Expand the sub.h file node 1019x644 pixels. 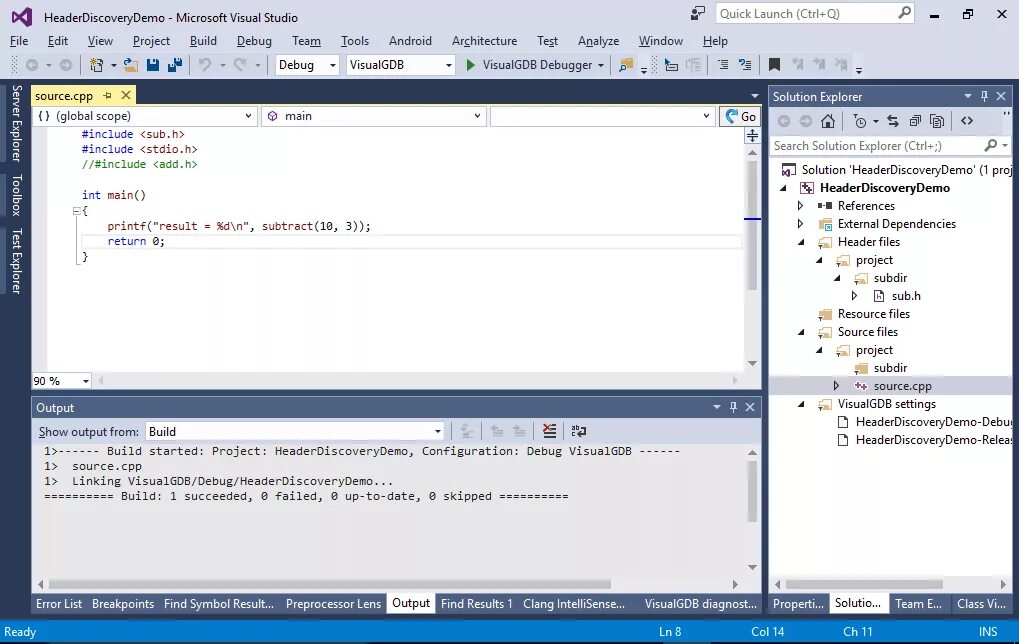(855, 296)
